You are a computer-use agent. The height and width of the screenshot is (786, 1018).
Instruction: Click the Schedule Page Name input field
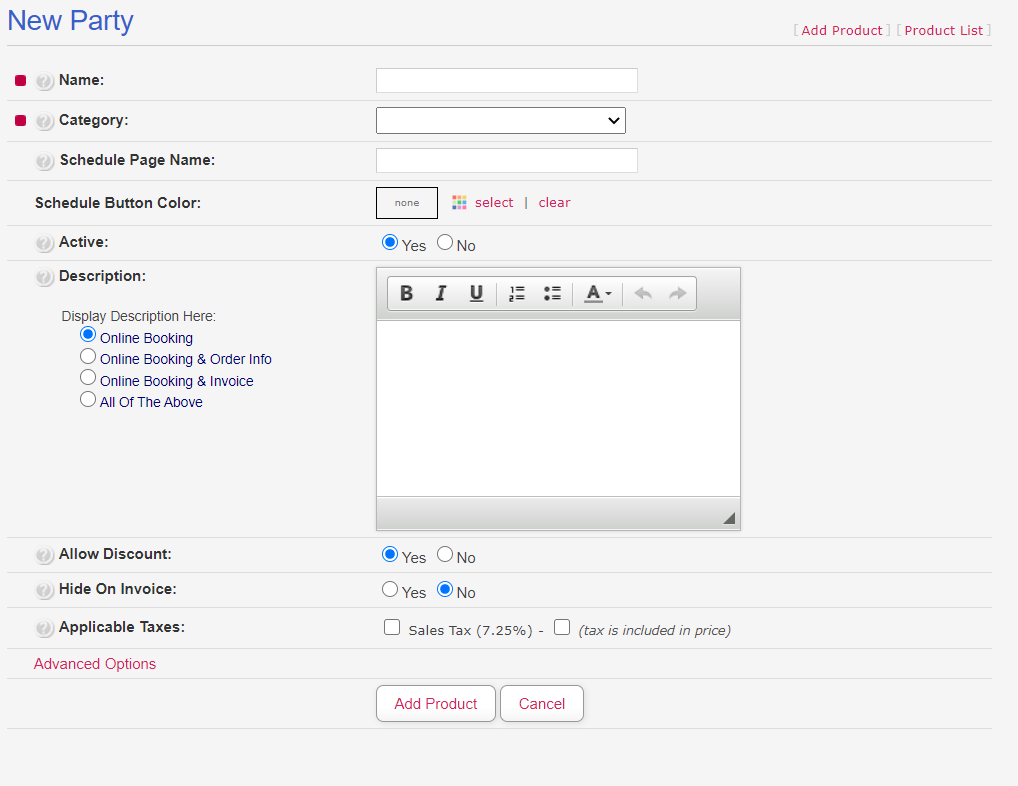(x=506, y=160)
